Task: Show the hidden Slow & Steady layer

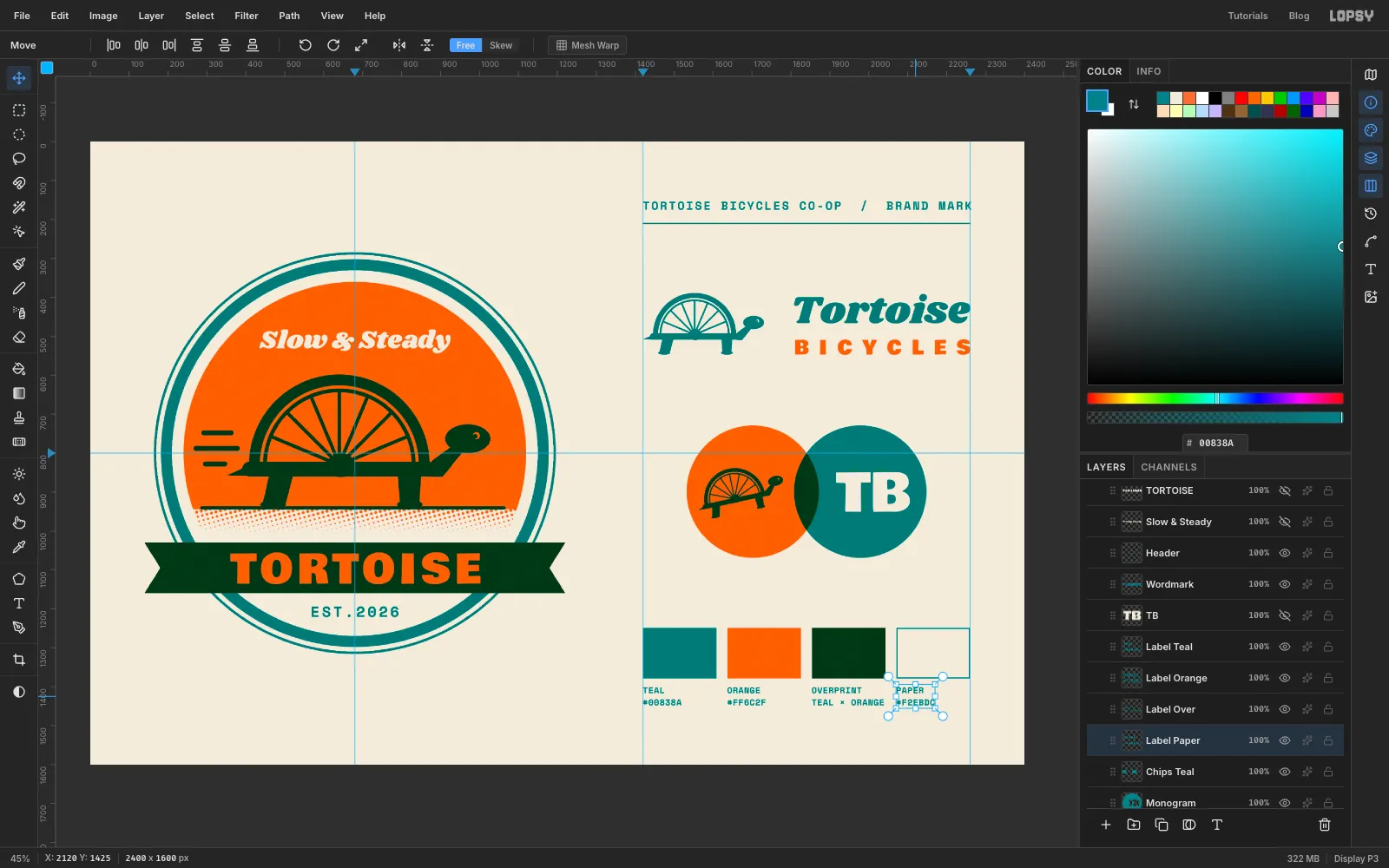Action: pos(1285,522)
